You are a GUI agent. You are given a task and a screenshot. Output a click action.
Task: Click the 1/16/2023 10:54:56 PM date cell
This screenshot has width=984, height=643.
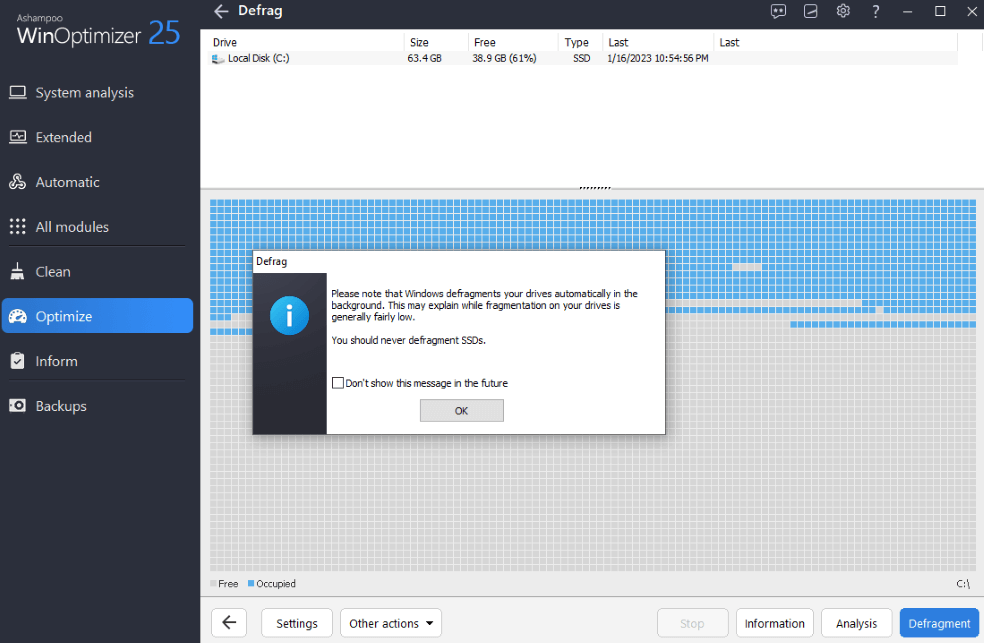[658, 58]
